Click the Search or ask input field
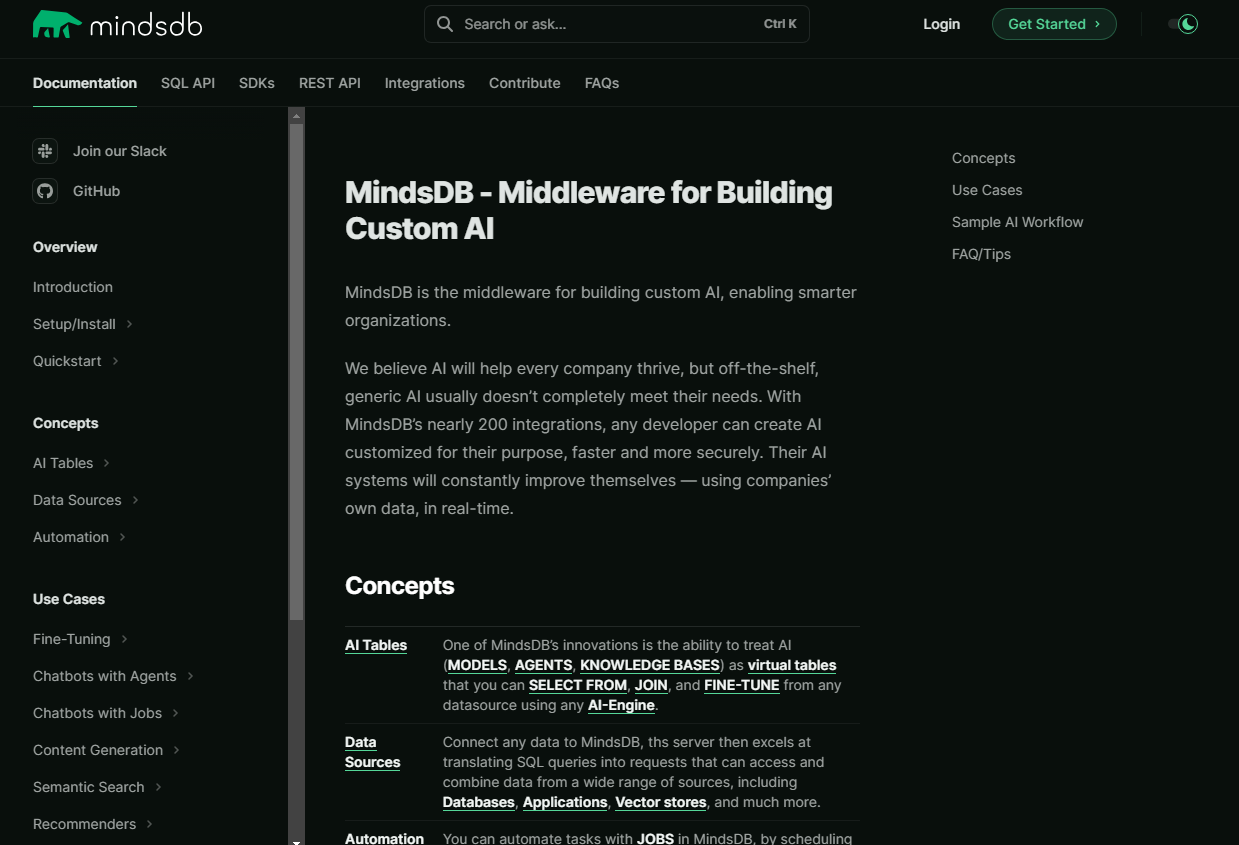This screenshot has width=1239, height=845. coord(617,24)
